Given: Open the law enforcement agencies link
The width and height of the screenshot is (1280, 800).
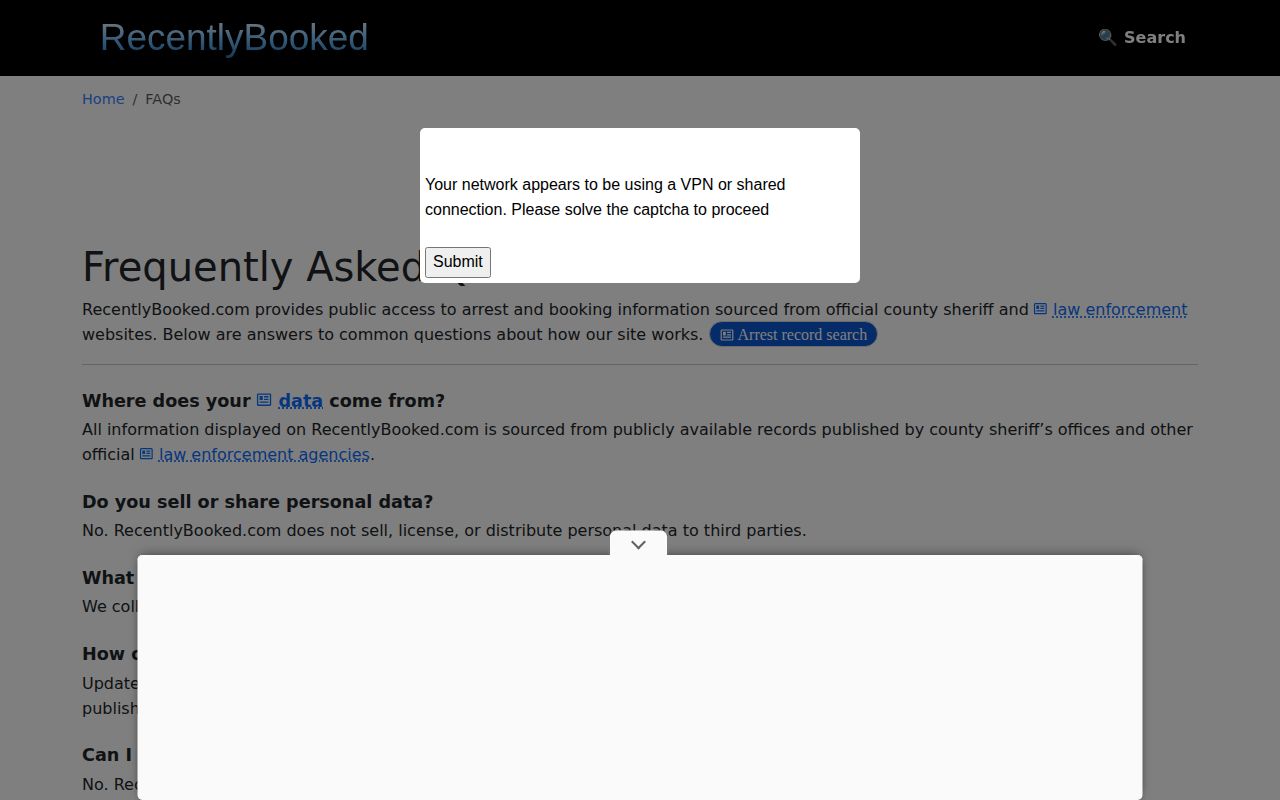Looking at the screenshot, I should (264, 454).
